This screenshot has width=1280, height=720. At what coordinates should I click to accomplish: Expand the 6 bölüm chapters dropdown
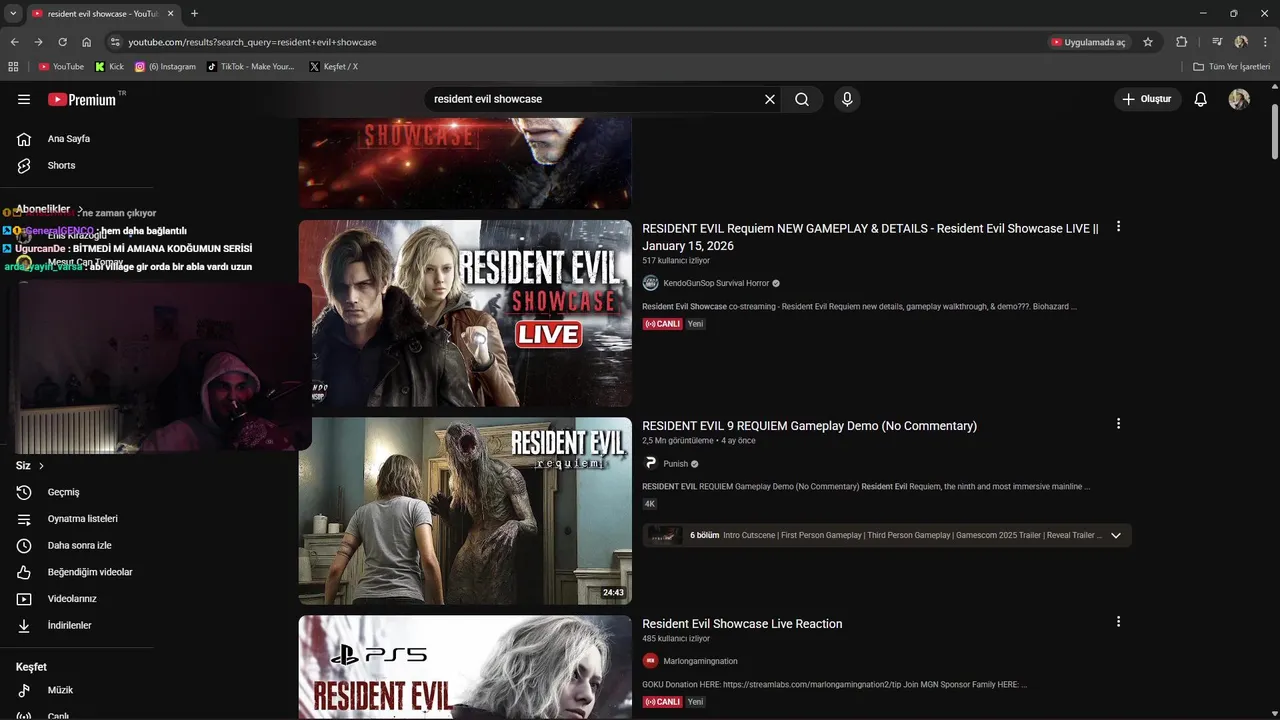coord(1116,535)
